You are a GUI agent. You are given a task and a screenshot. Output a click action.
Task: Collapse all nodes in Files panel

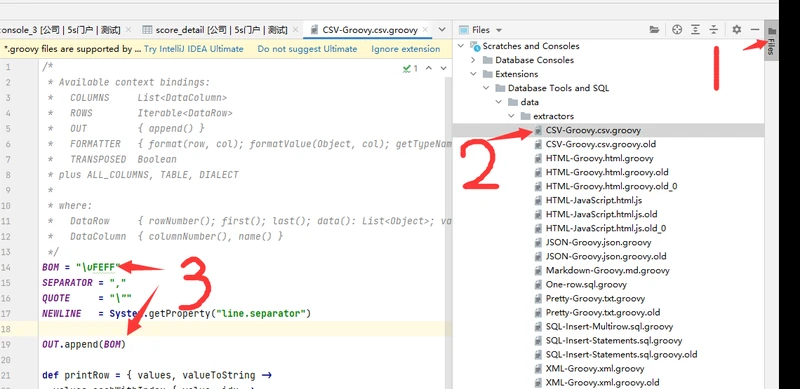pos(713,30)
